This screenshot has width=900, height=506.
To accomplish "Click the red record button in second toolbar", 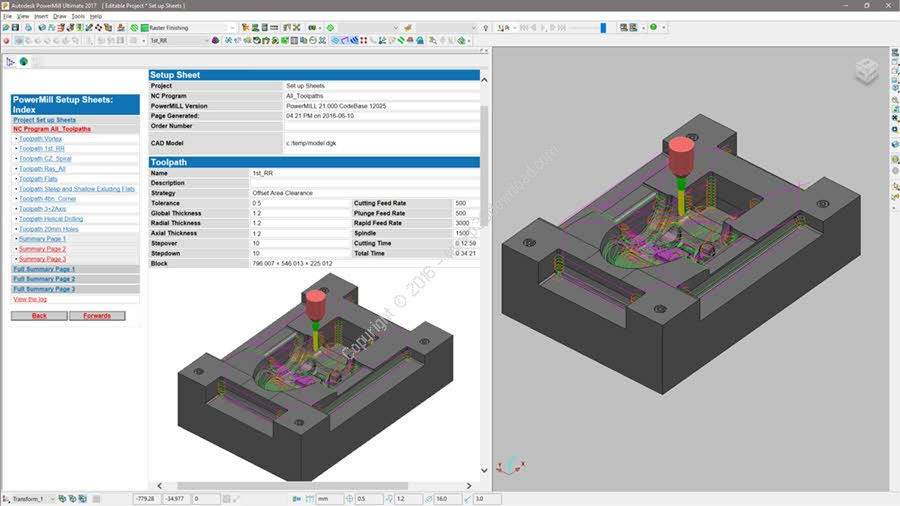I will (x=6, y=41).
